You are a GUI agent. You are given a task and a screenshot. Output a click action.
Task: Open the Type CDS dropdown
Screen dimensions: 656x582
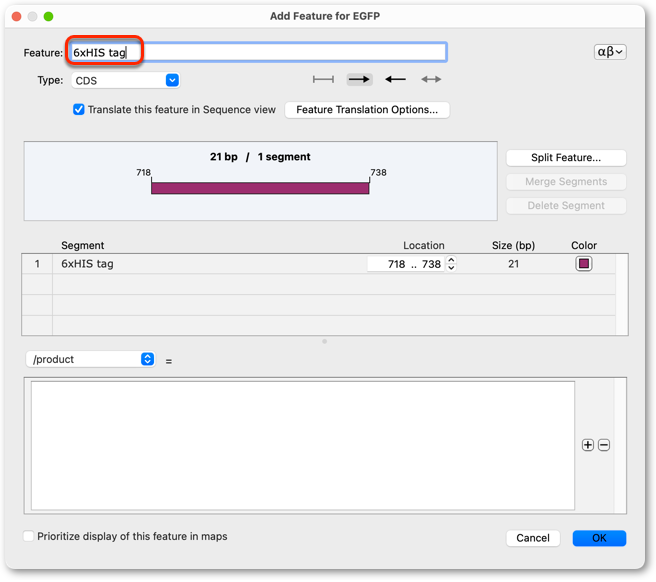[x=126, y=80]
